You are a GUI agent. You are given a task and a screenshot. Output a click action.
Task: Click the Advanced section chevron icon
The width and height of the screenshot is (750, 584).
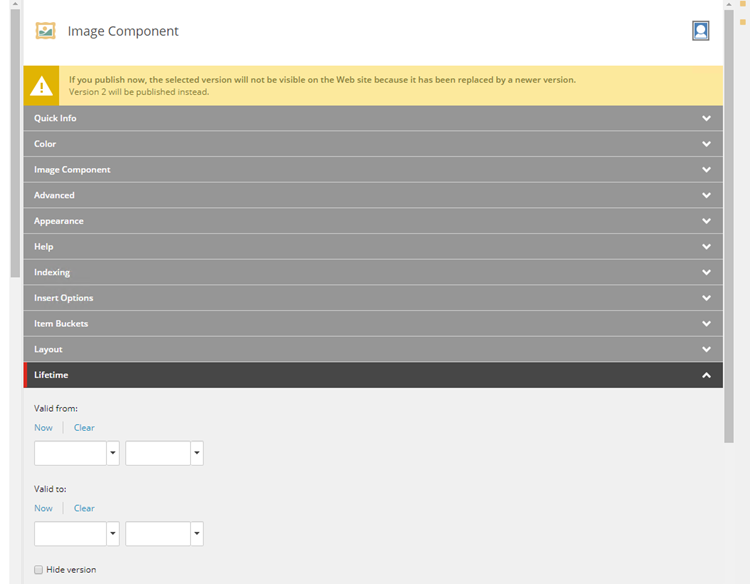706,195
